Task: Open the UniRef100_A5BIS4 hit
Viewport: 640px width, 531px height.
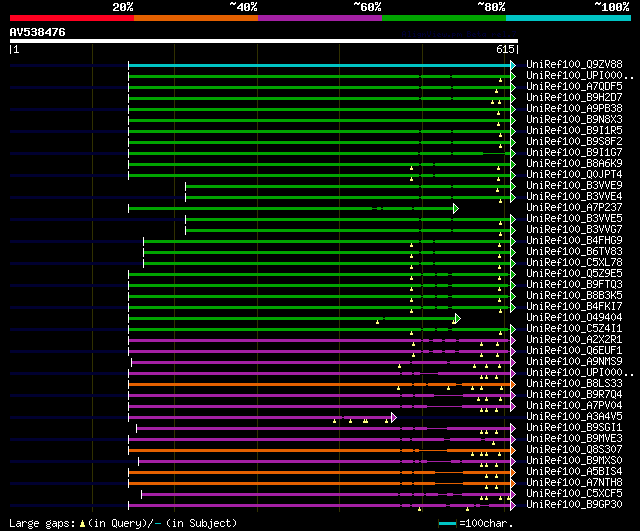Action: click(x=574, y=472)
